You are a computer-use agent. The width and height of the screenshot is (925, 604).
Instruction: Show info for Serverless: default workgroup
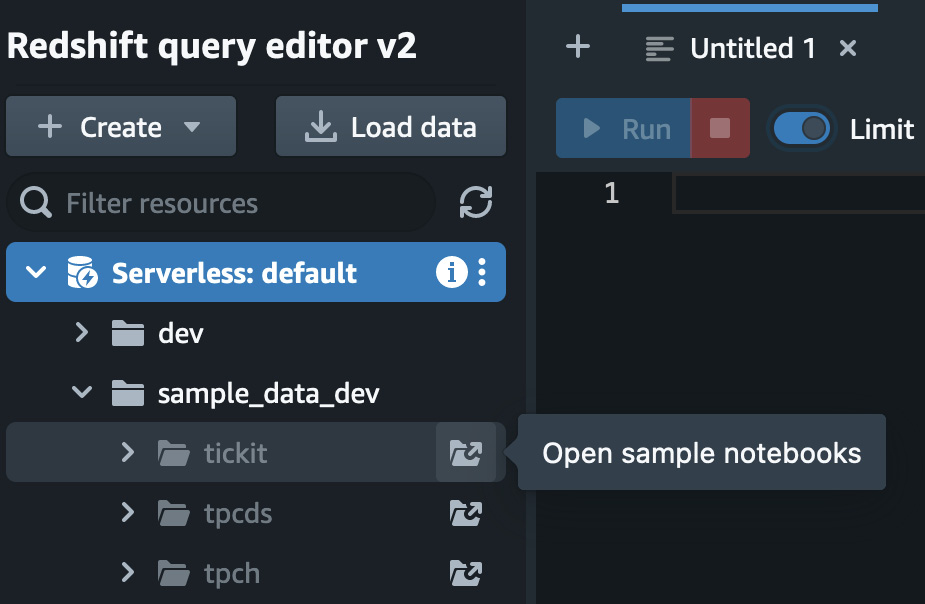(451, 273)
